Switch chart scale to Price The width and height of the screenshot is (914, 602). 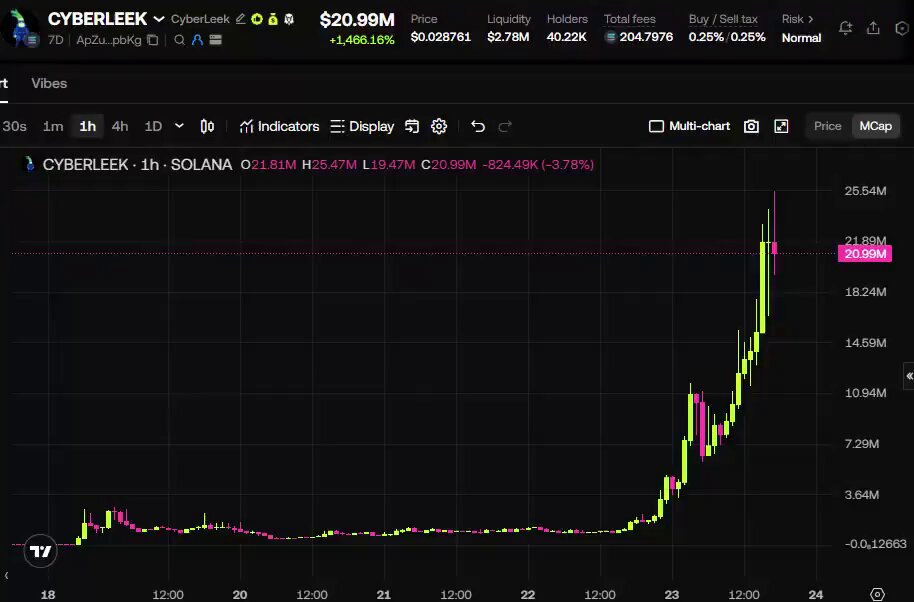point(828,126)
